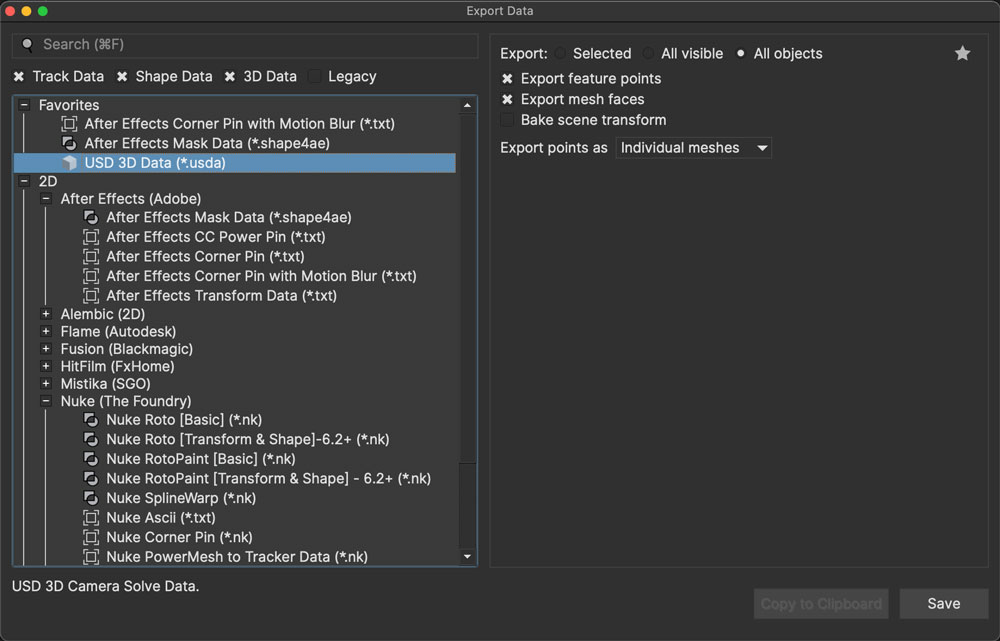
Task: Click the HitFilm (FxHome) label
Action: (x=117, y=366)
